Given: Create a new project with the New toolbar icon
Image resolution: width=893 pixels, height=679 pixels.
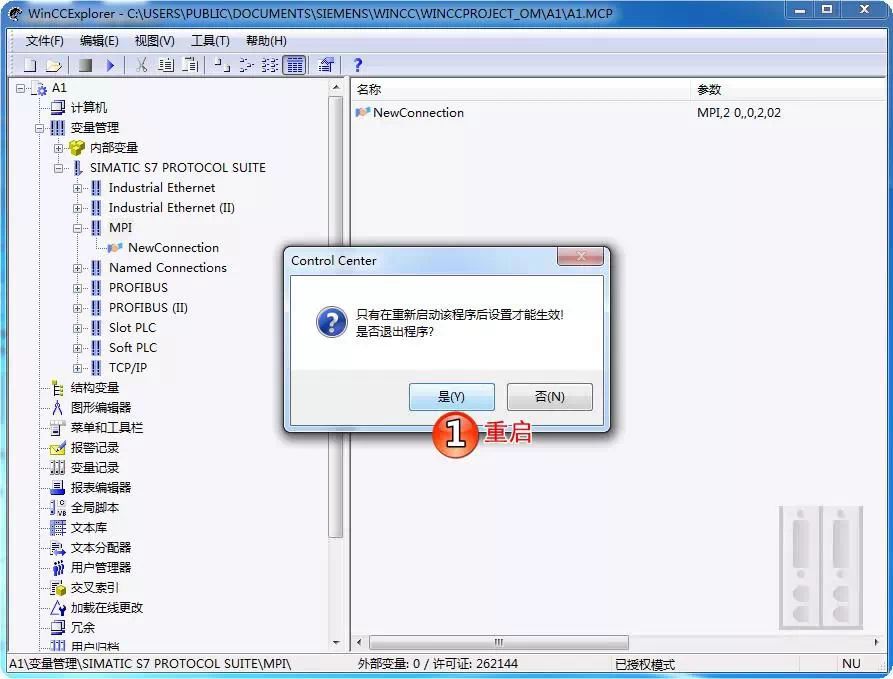Looking at the screenshot, I should point(30,66).
